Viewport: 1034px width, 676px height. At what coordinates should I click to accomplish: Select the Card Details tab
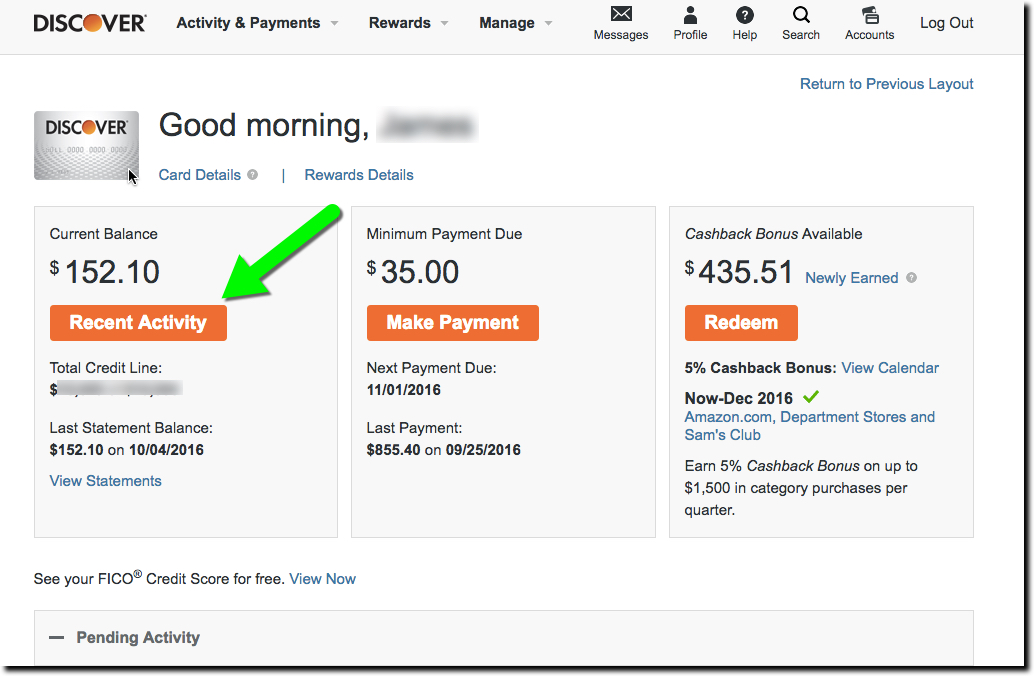click(199, 175)
